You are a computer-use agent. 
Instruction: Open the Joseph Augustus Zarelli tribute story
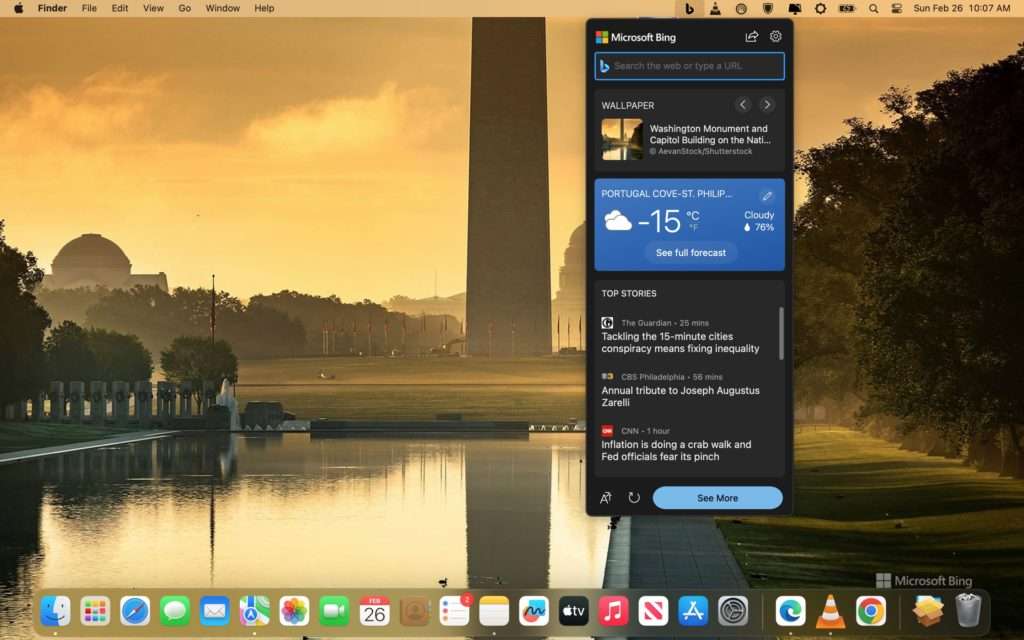(x=680, y=396)
